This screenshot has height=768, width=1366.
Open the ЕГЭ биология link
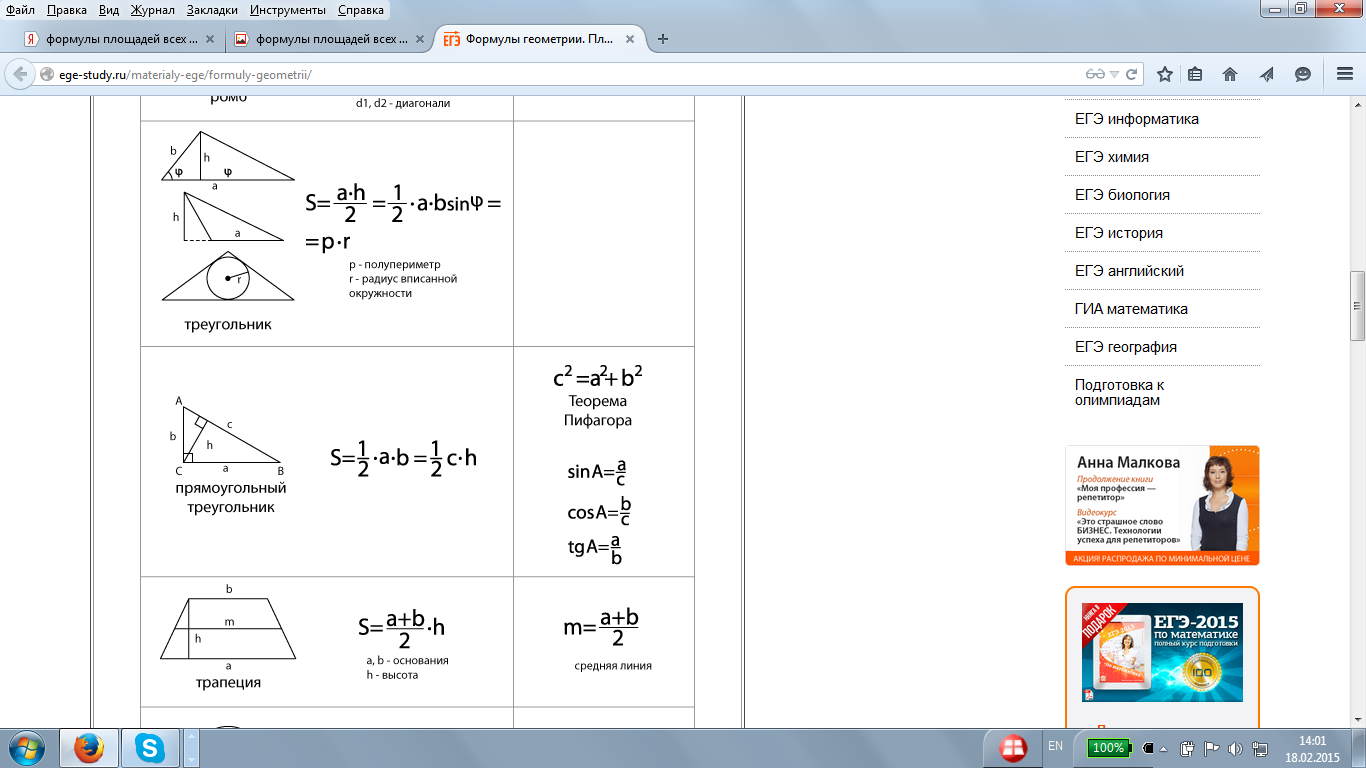point(1122,195)
